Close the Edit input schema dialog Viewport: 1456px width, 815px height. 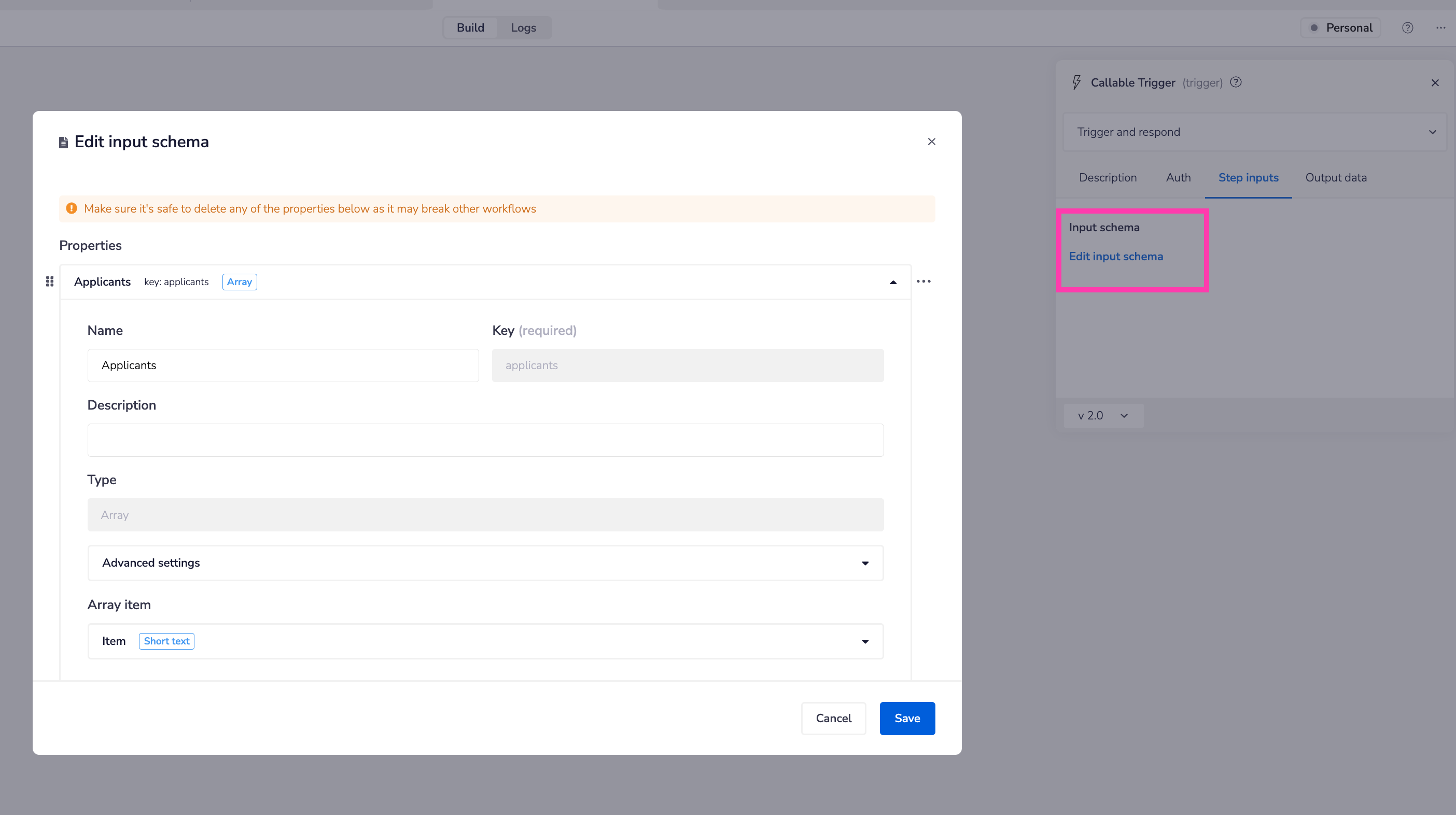(x=931, y=142)
